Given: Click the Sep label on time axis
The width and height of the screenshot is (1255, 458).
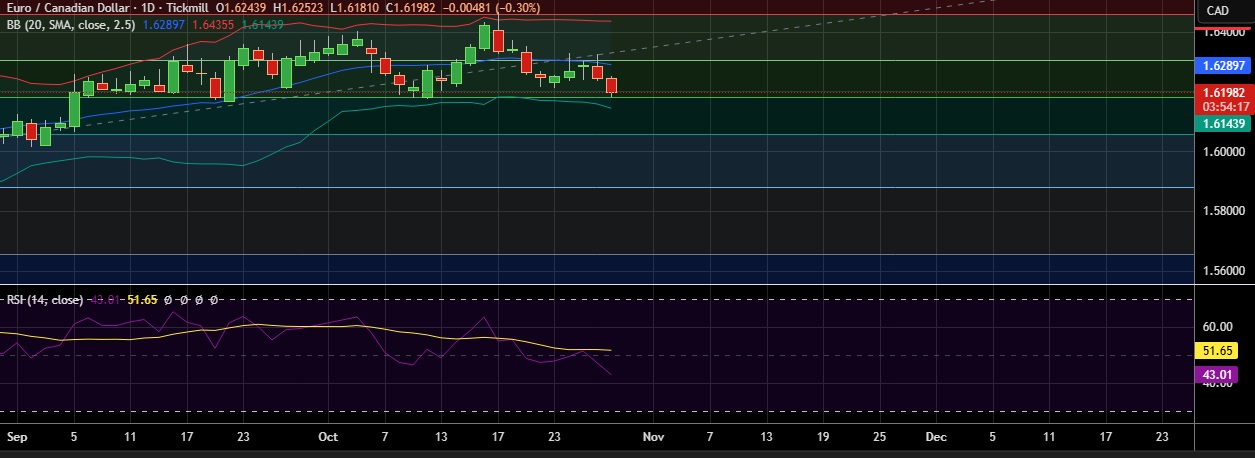Looking at the screenshot, I should click(x=16, y=437).
